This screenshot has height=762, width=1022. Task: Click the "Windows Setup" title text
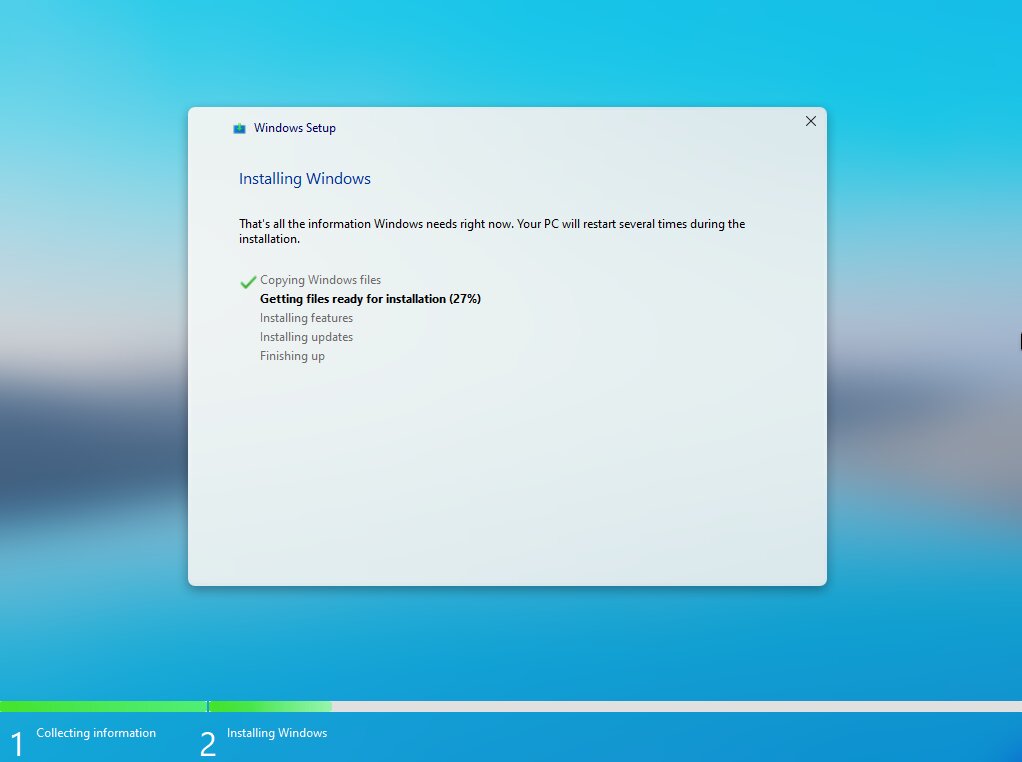click(295, 128)
